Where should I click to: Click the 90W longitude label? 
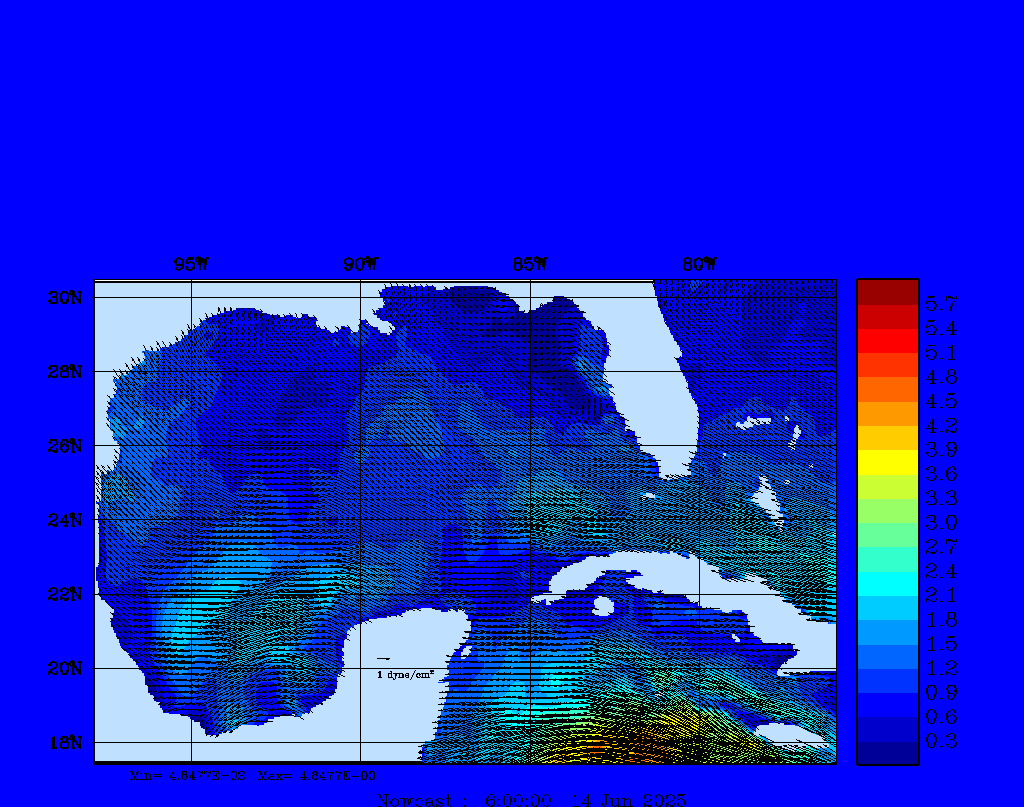361,264
